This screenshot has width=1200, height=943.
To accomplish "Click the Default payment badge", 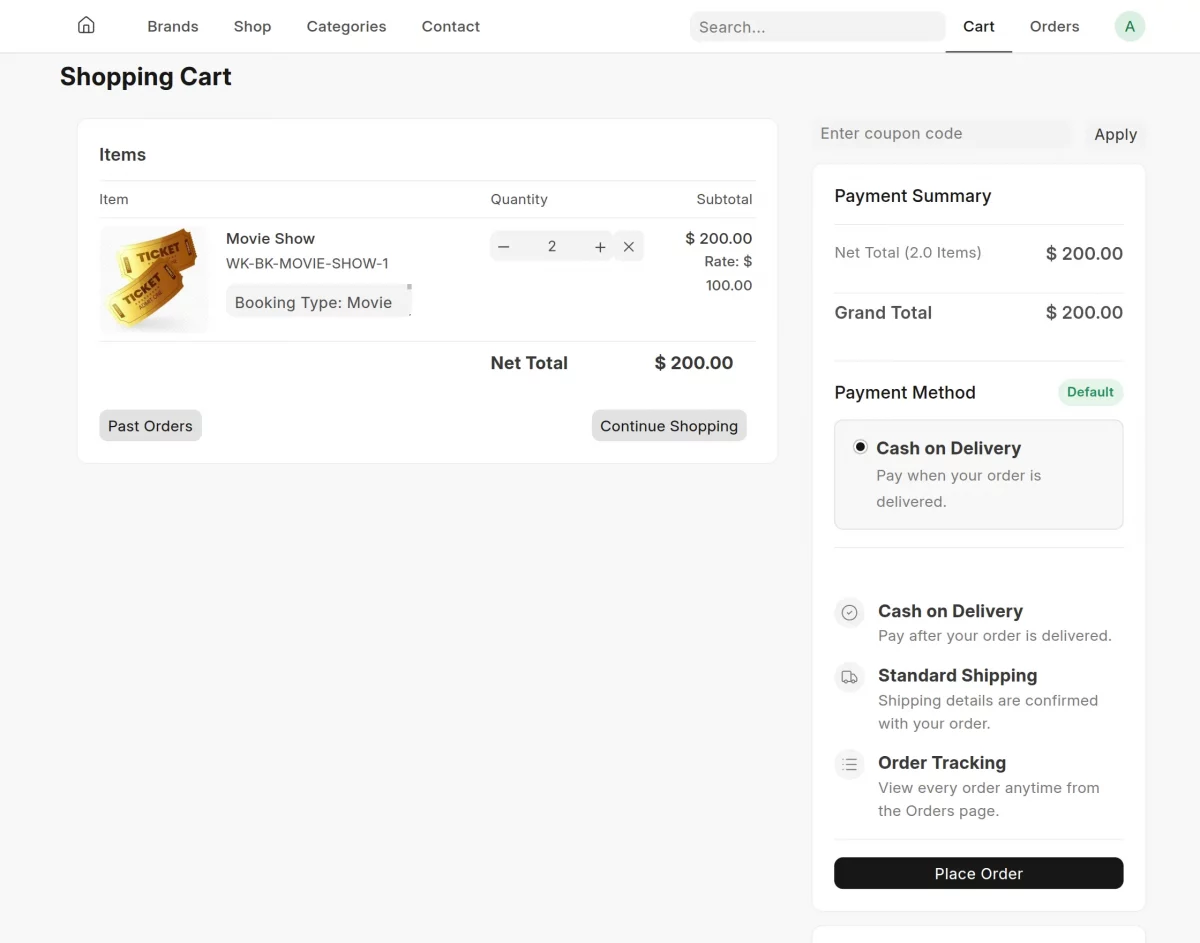I will coord(1090,392).
